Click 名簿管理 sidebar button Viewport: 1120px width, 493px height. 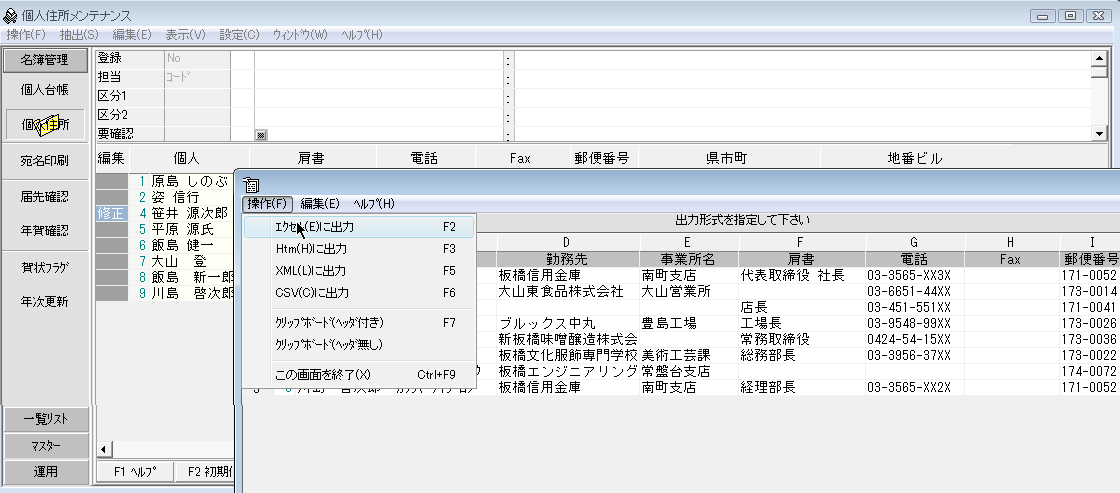45,60
